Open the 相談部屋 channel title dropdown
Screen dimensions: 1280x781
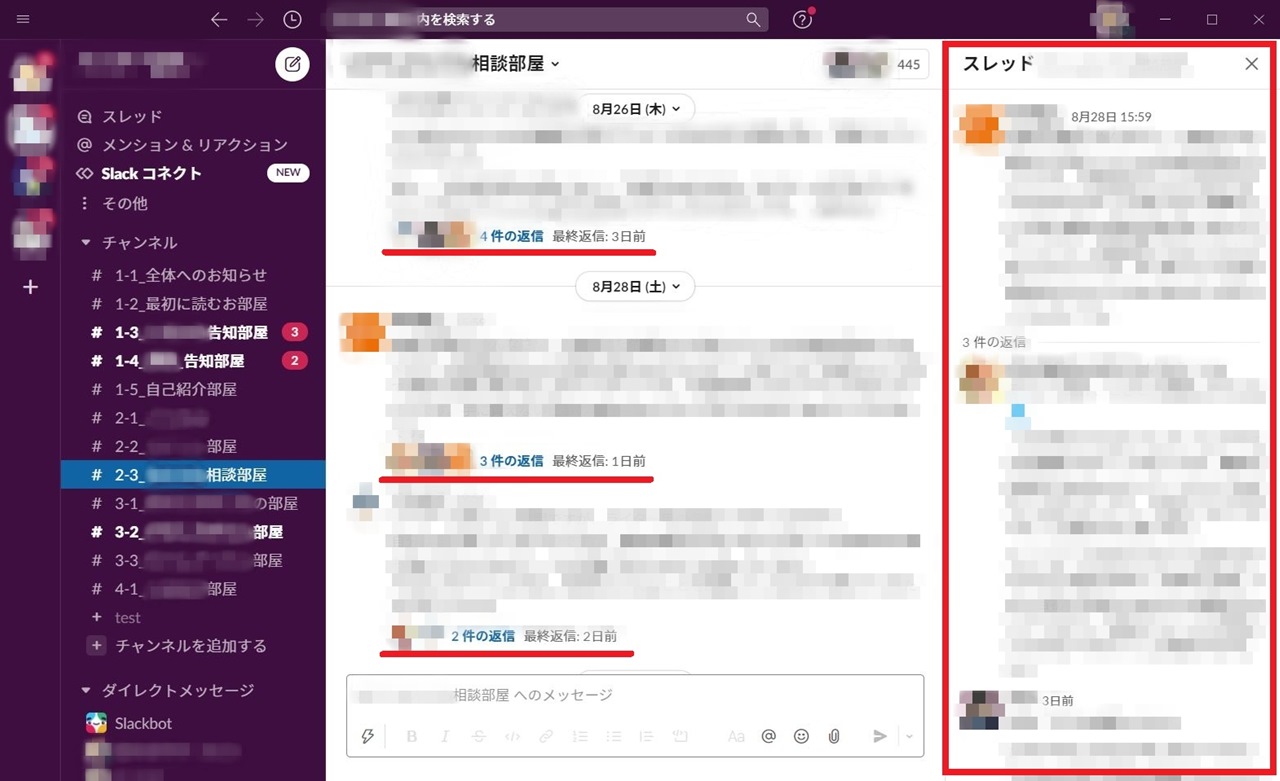(x=516, y=64)
